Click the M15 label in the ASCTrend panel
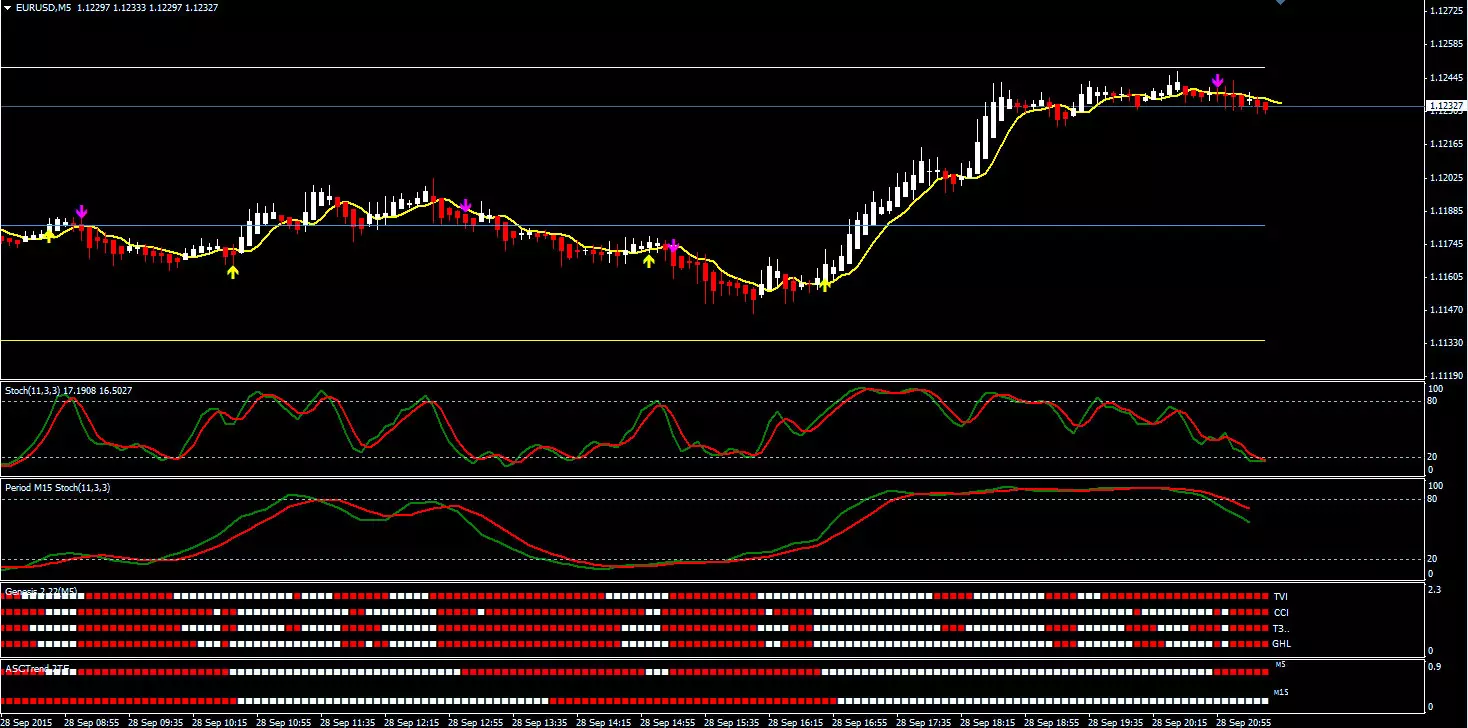Screen dimensions: 1468x728 (x=1282, y=691)
